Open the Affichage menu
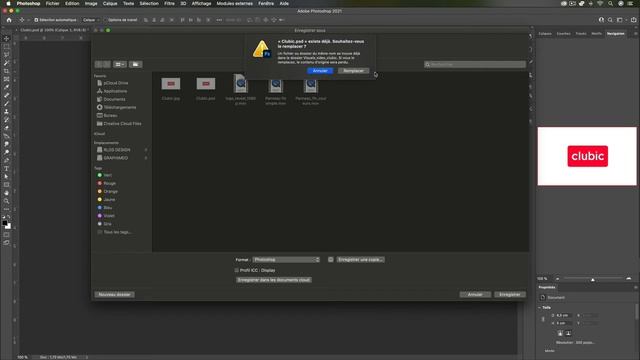The height and width of the screenshot is (360, 640). pyautogui.click(x=201, y=3)
